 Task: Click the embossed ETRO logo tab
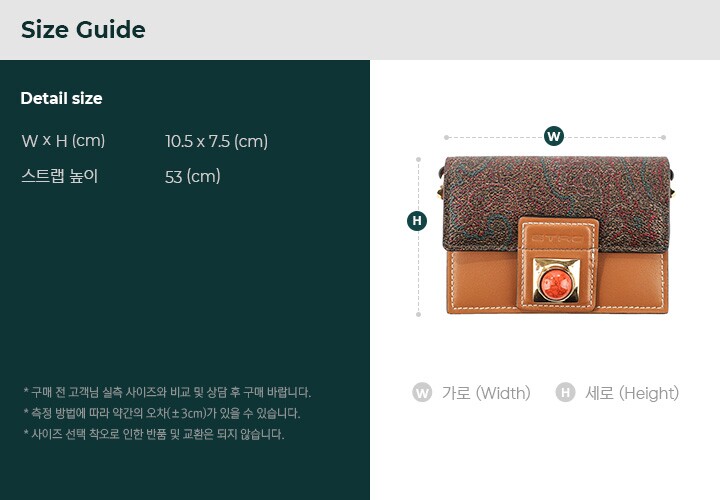pyautogui.click(x=557, y=239)
